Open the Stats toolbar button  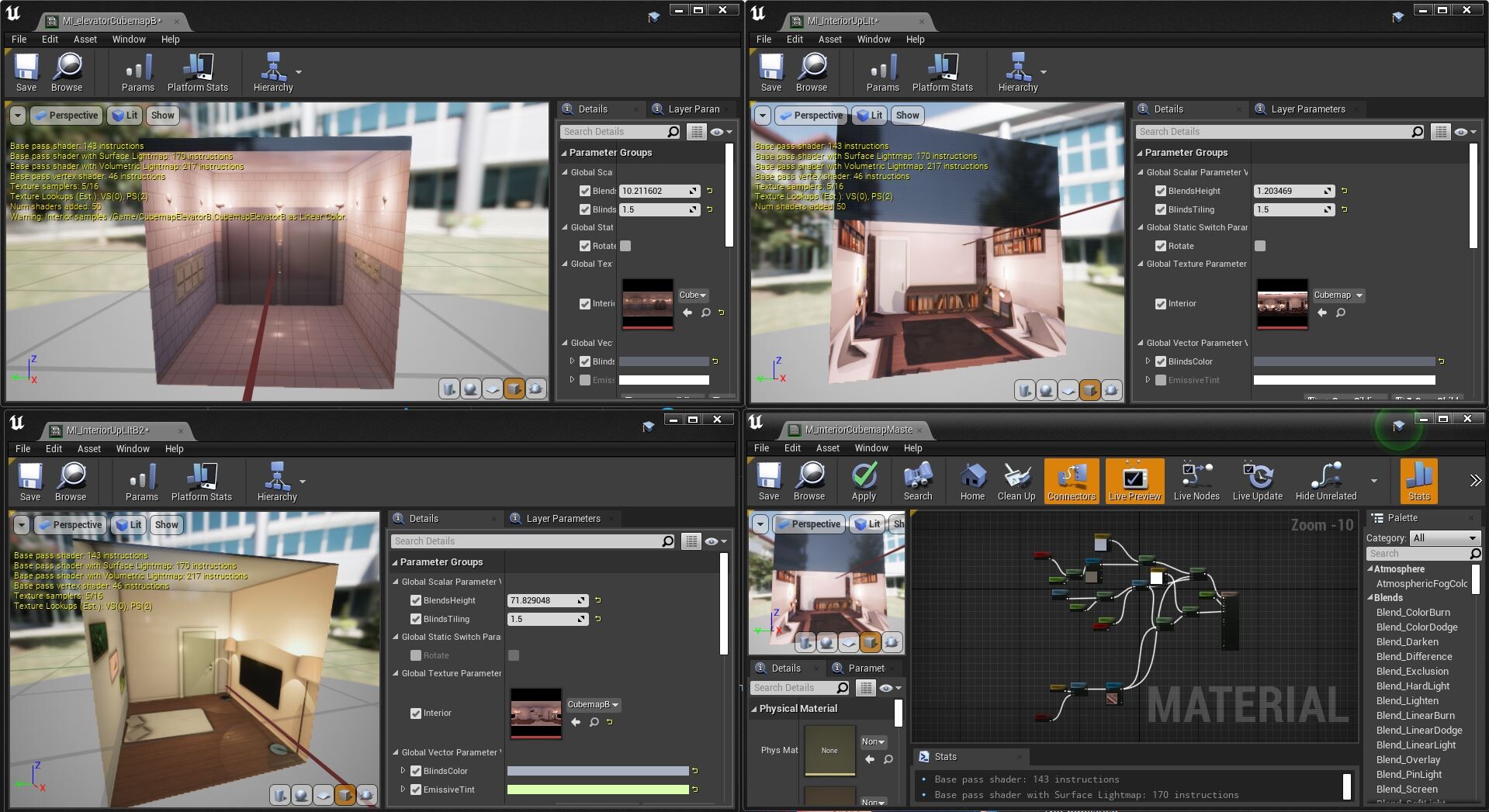[x=1418, y=481]
